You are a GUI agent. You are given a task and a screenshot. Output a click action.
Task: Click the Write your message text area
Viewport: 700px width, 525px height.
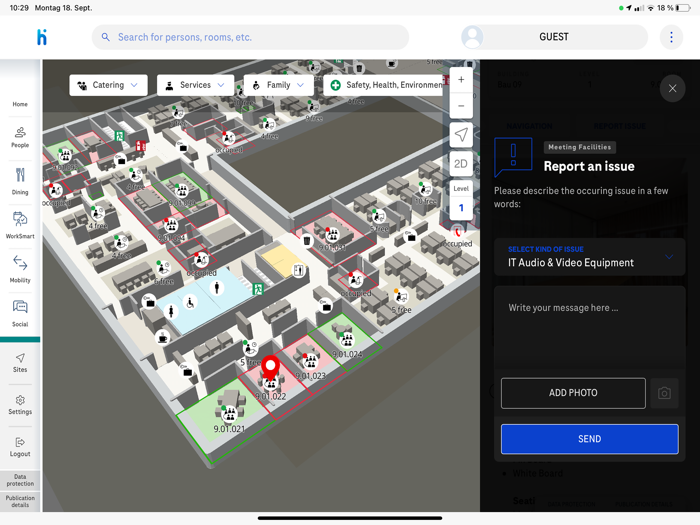click(x=589, y=328)
